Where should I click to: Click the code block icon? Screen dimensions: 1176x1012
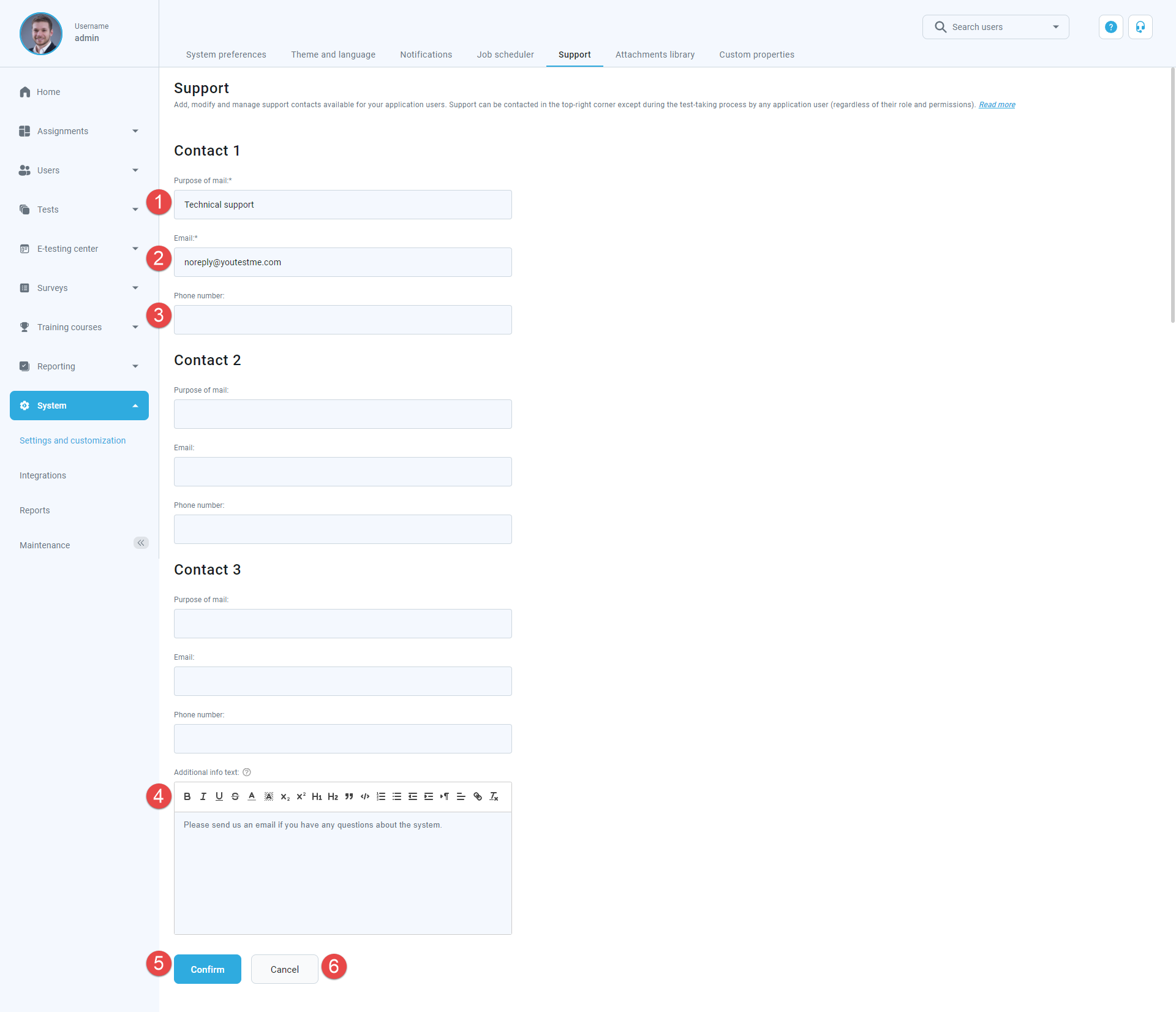[365, 796]
